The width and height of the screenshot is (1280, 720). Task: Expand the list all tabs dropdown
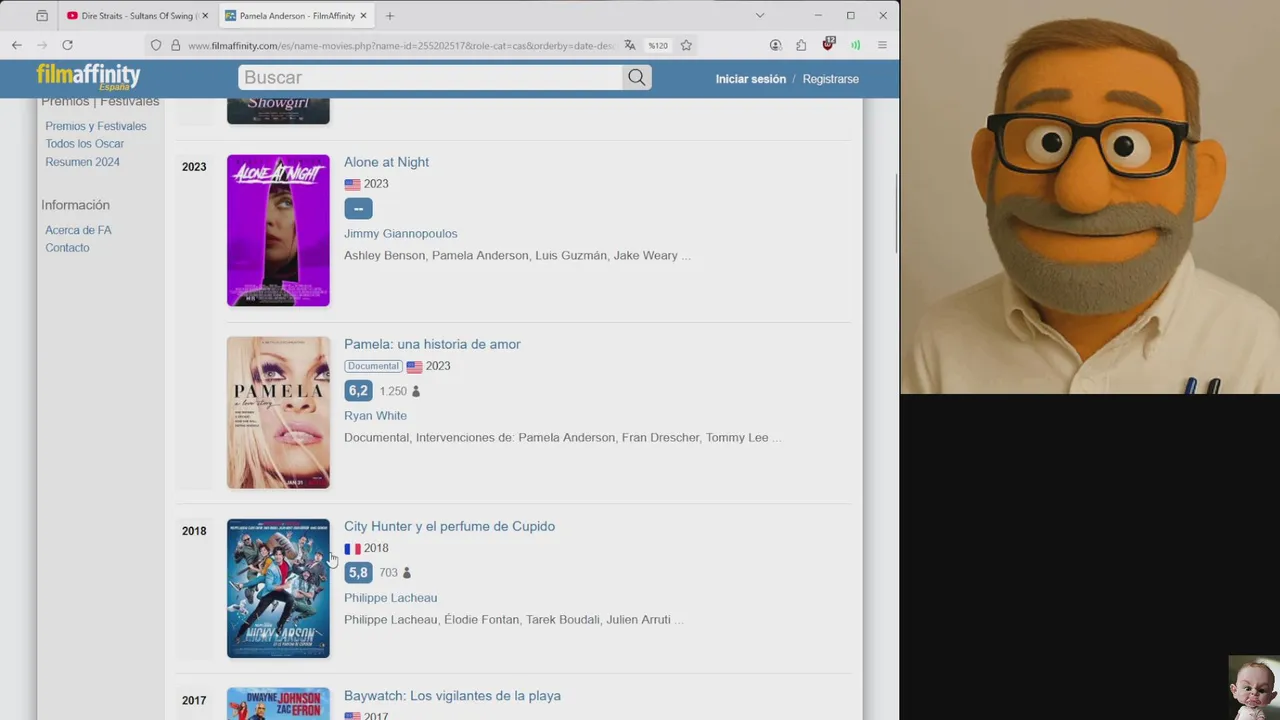tap(760, 15)
